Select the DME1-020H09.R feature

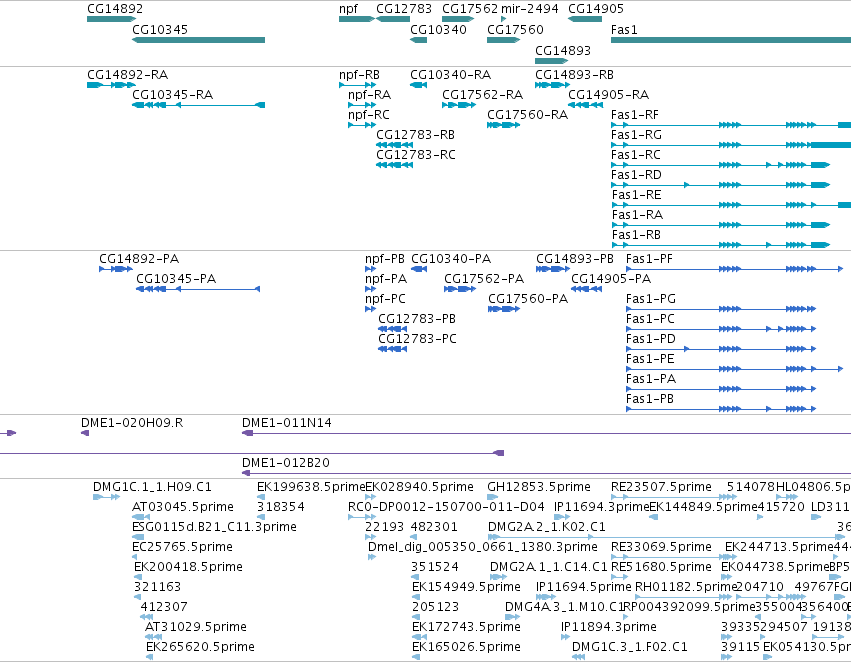pyautogui.click(x=132, y=423)
